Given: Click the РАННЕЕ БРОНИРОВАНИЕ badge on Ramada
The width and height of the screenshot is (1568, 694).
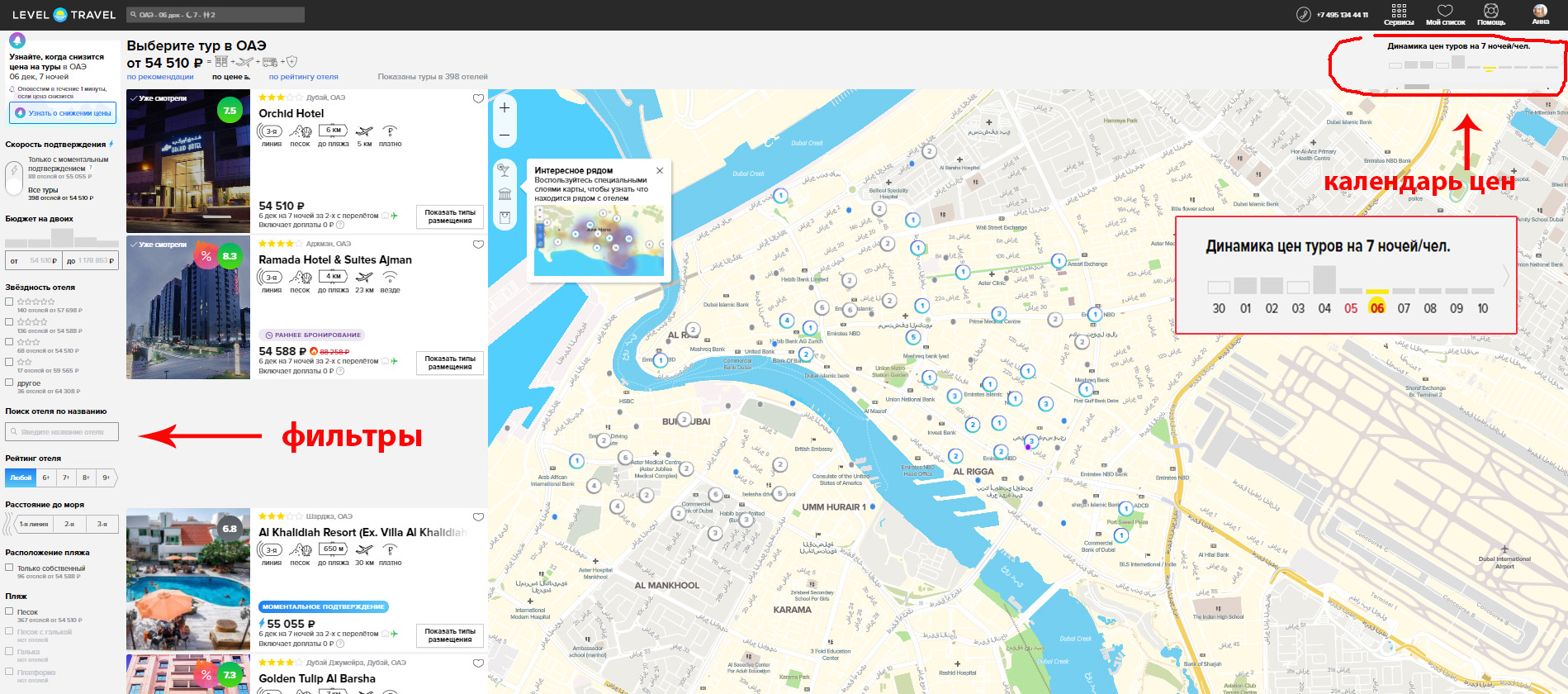Looking at the screenshot, I should pyautogui.click(x=312, y=335).
